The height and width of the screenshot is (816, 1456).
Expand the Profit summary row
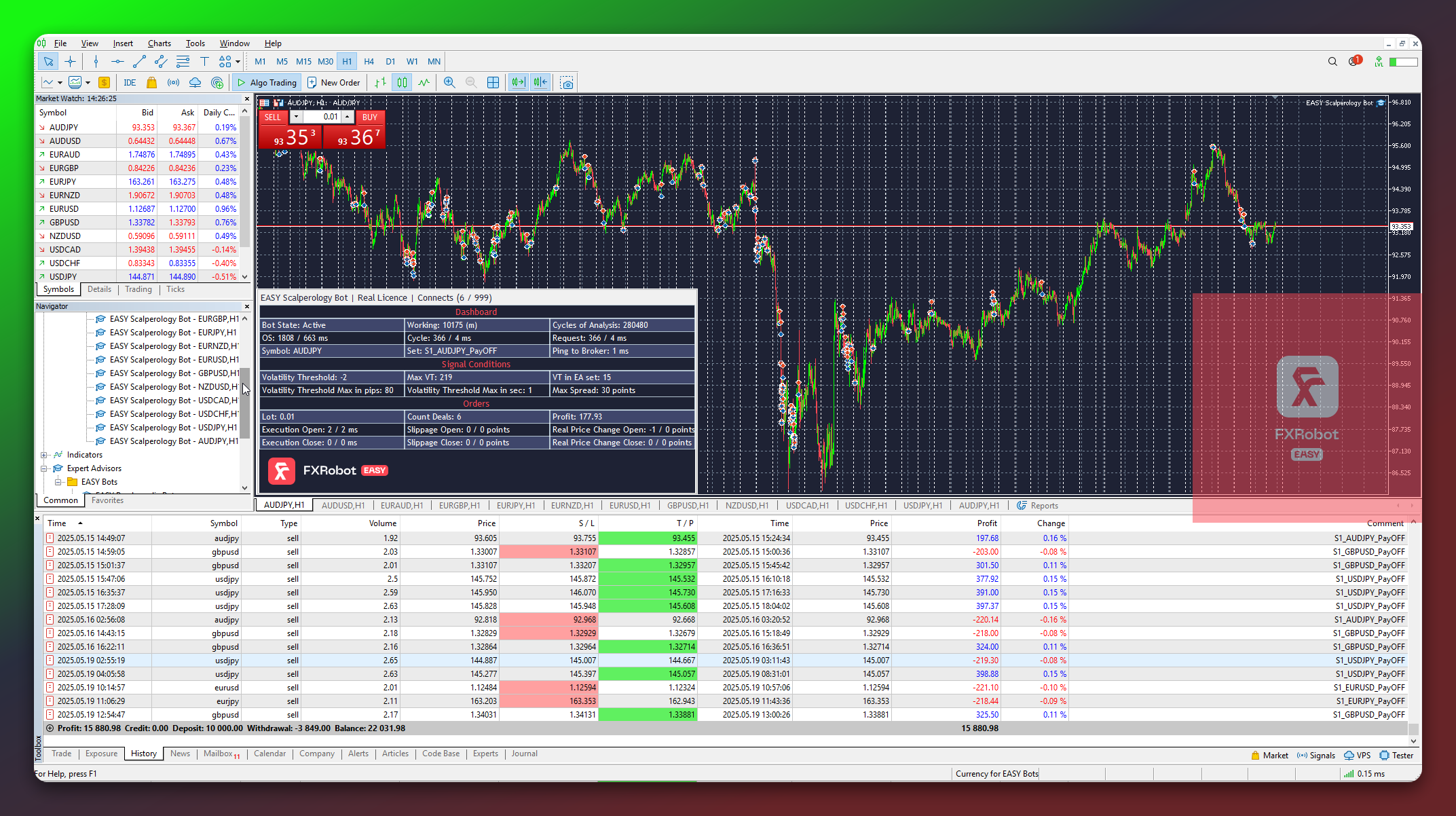point(50,728)
